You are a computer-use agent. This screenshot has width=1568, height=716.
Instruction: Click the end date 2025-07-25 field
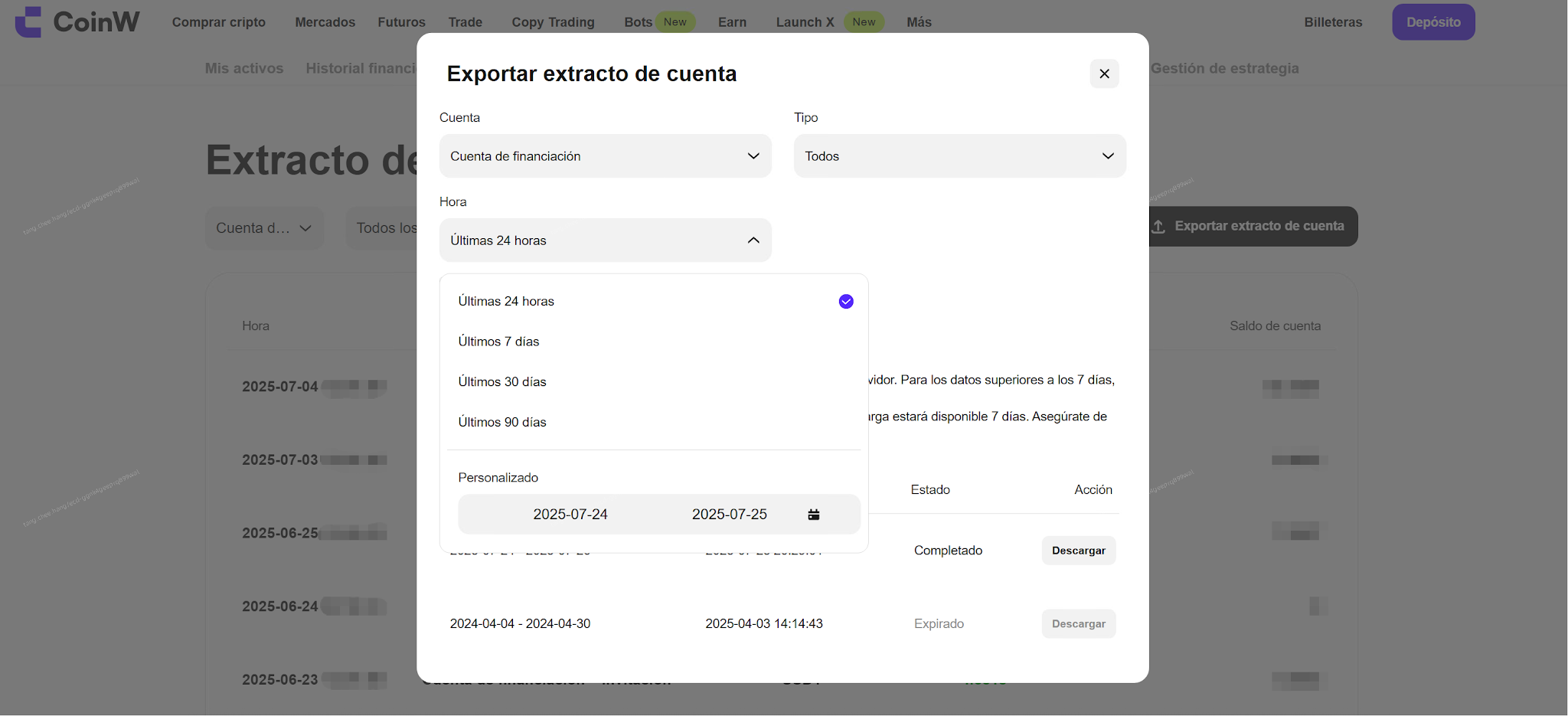click(x=730, y=515)
